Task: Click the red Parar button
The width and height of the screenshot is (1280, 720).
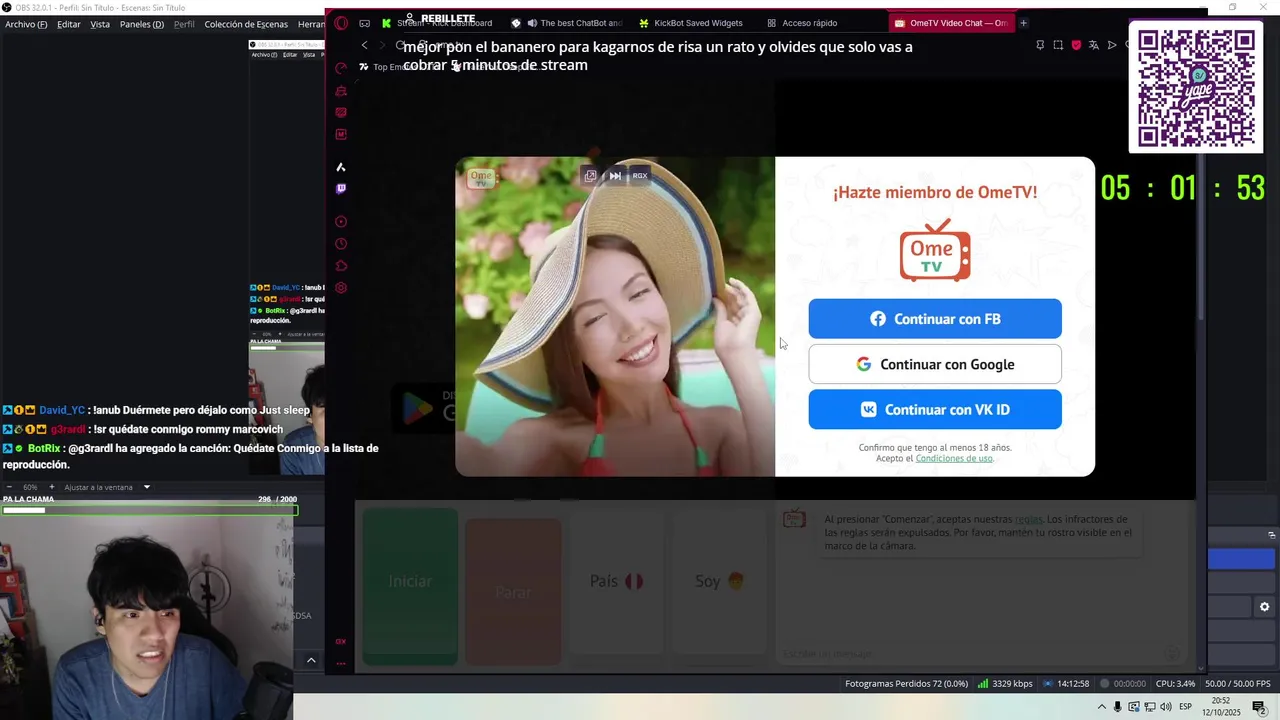Action: tap(513, 591)
